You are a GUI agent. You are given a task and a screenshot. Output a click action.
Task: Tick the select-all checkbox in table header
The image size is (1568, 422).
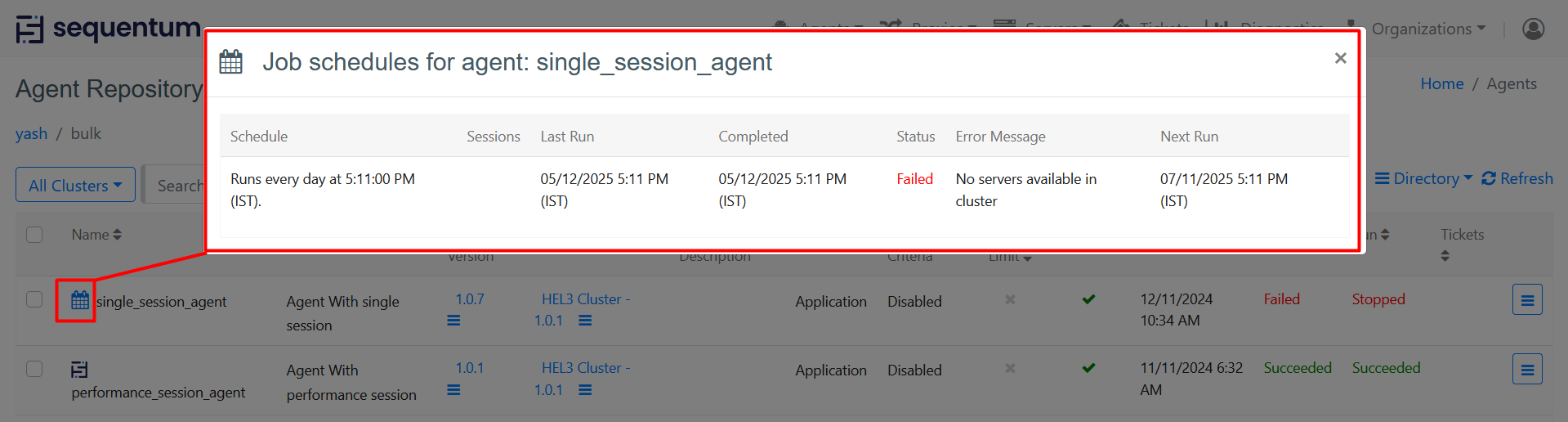[x=34, y=235]
